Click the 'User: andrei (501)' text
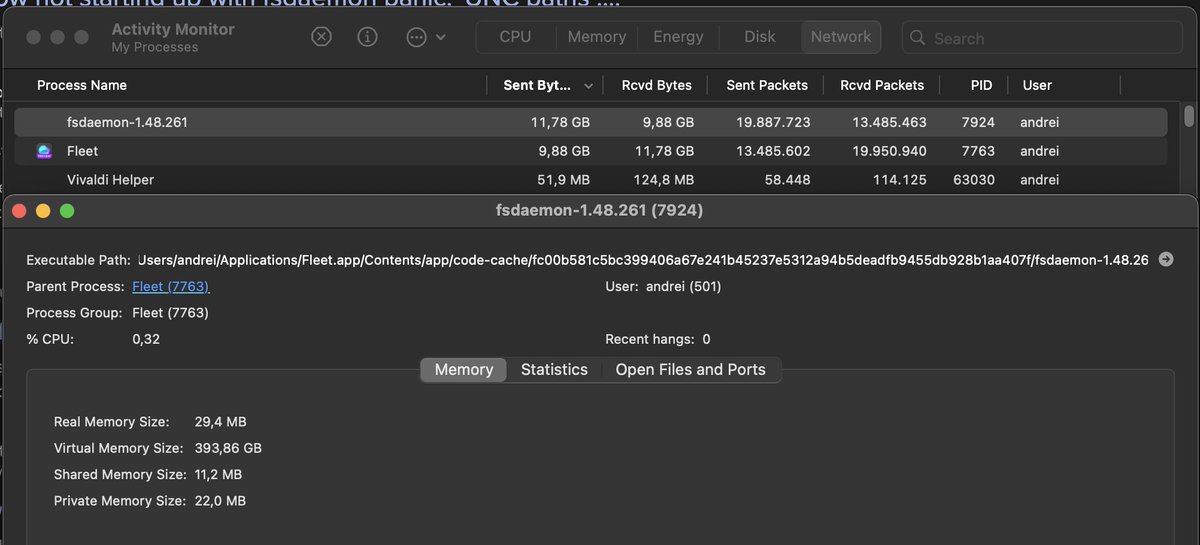Screen dimensions: 1200x545 (663, 286)
